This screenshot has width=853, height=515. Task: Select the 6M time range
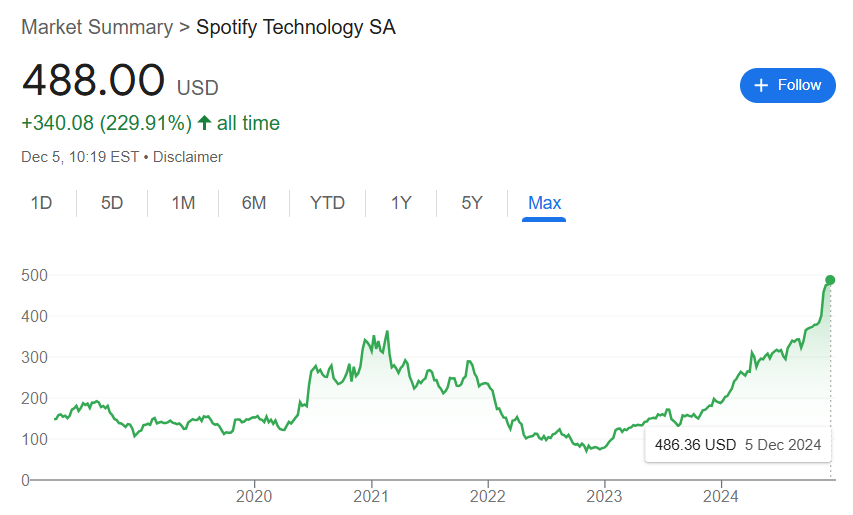point(254,203)
